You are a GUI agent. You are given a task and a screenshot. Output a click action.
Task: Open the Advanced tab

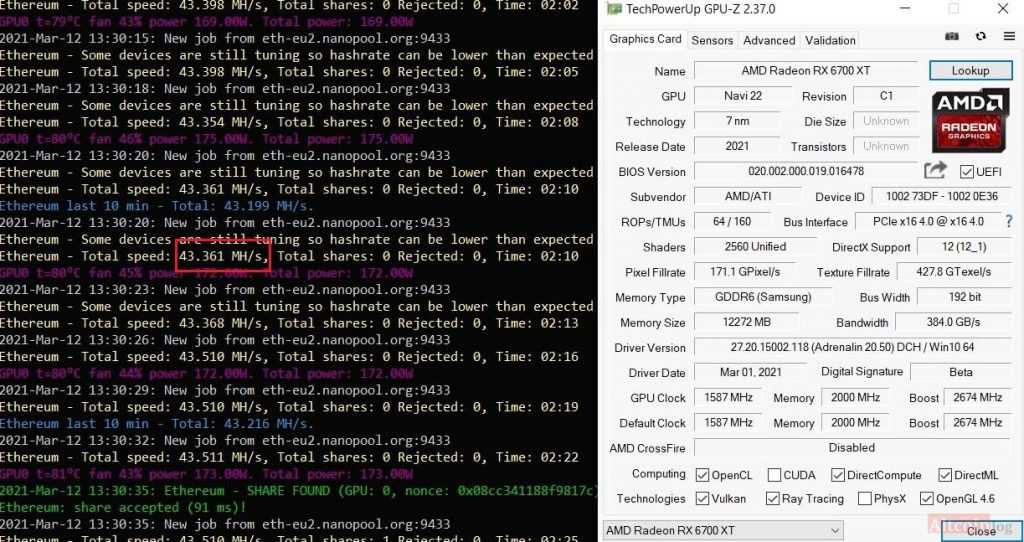pos(769,40)
